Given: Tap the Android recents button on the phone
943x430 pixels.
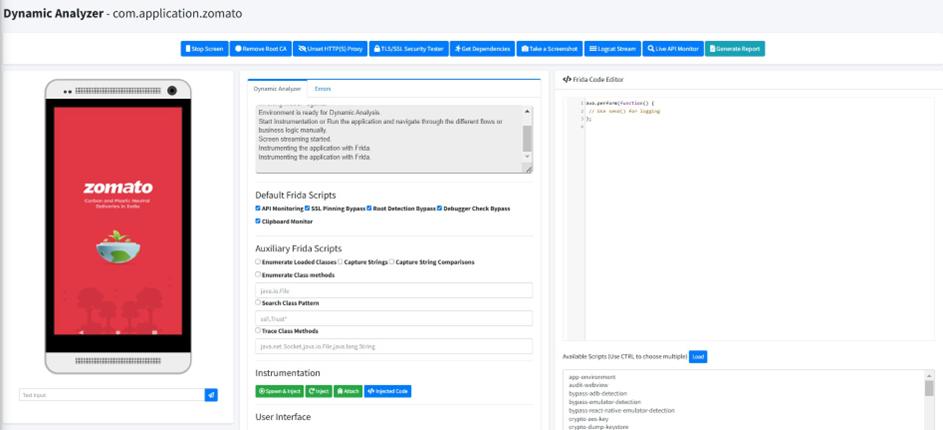Looking at the screenshot, I should tap(155, 332).
